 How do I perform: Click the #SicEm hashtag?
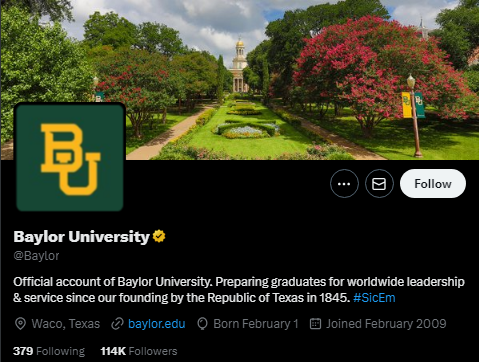(374, 298)
